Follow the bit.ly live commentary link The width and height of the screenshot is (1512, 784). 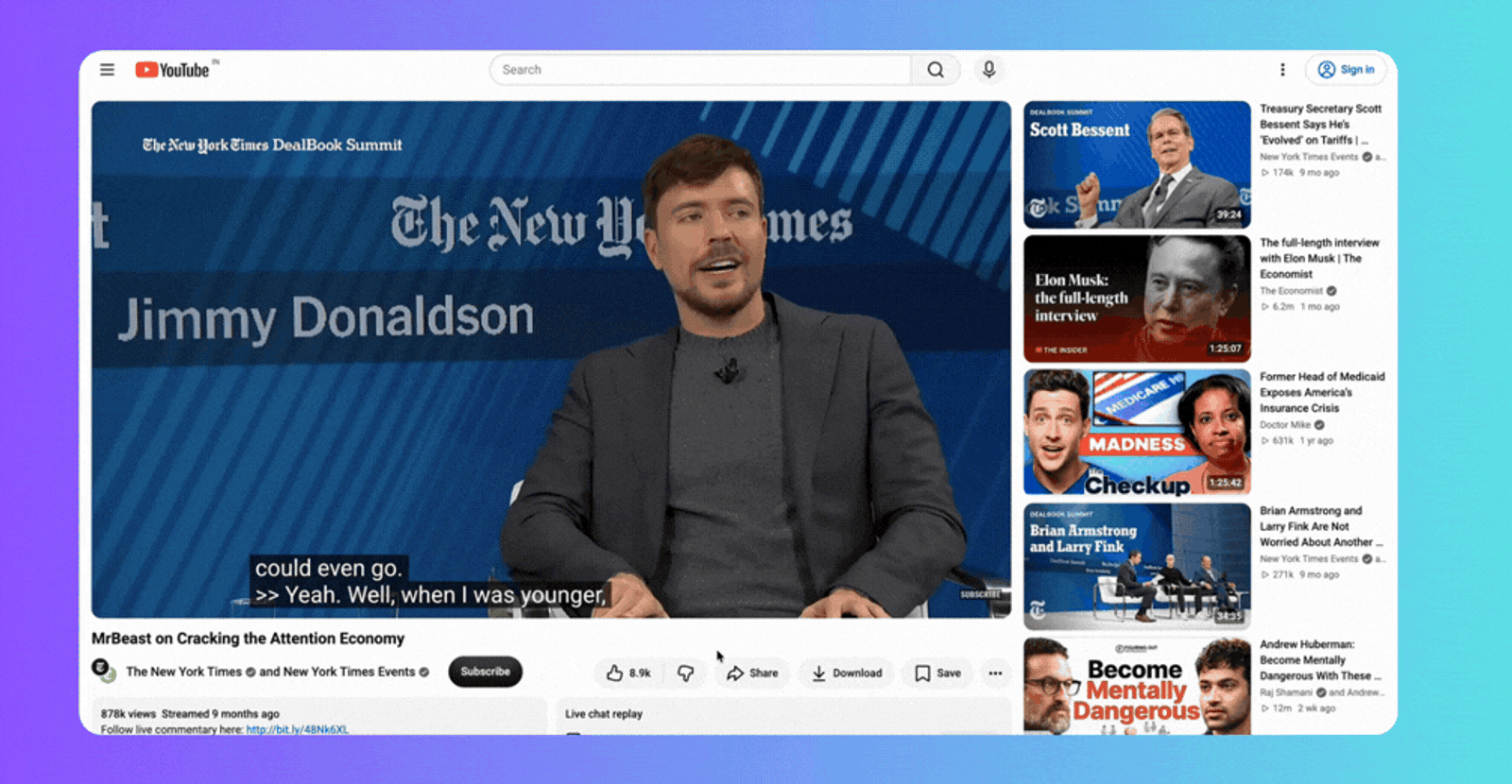[x=297, y=729]
